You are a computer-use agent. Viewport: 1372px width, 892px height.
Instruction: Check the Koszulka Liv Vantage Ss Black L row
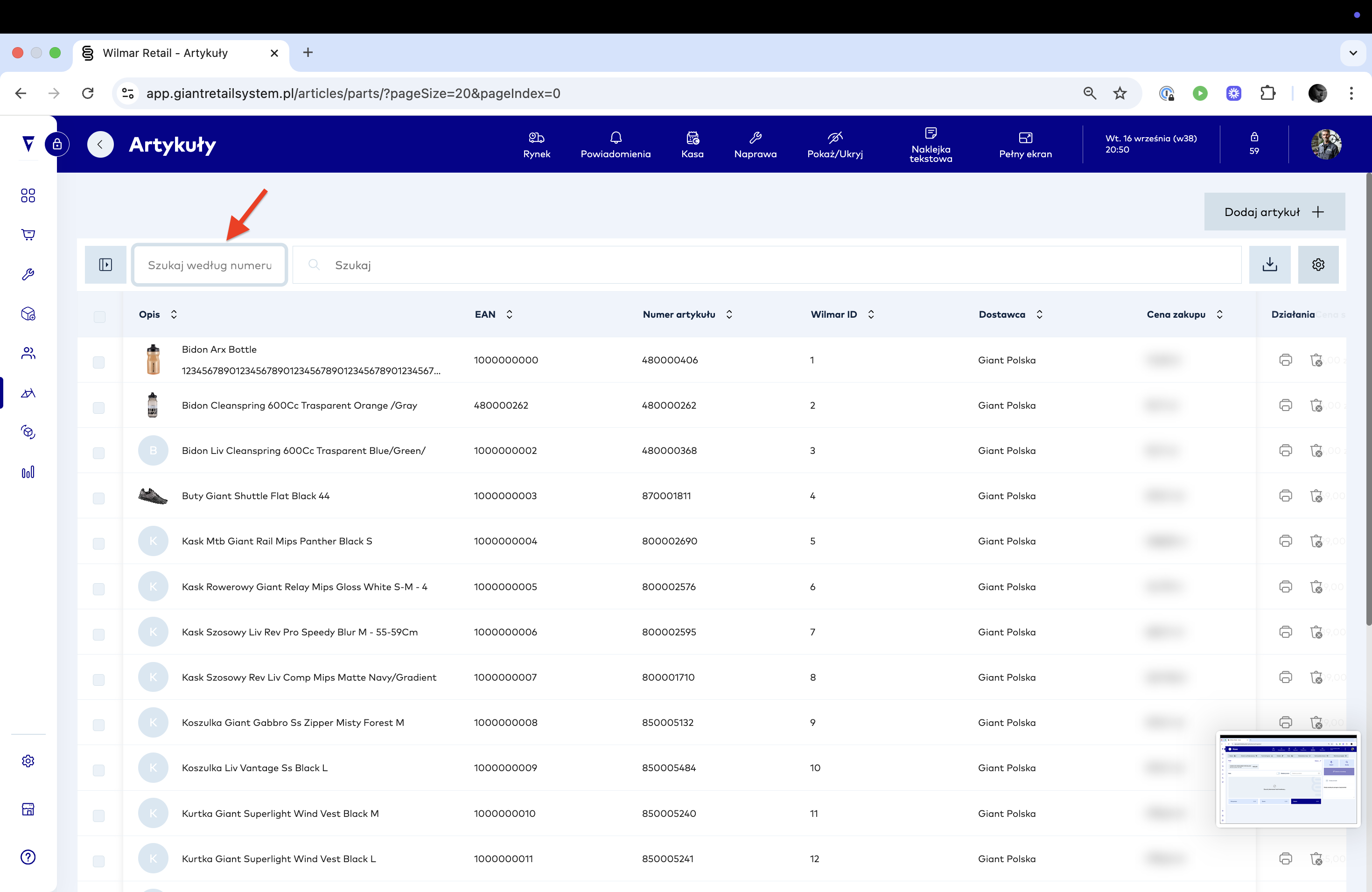pyautogui.click(x=99, y=770)
